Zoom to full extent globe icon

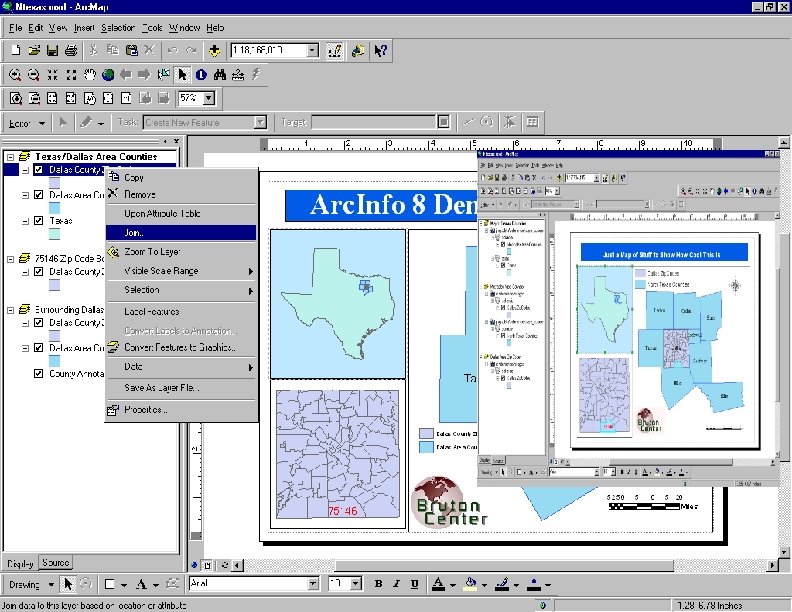tap(108, 75)
